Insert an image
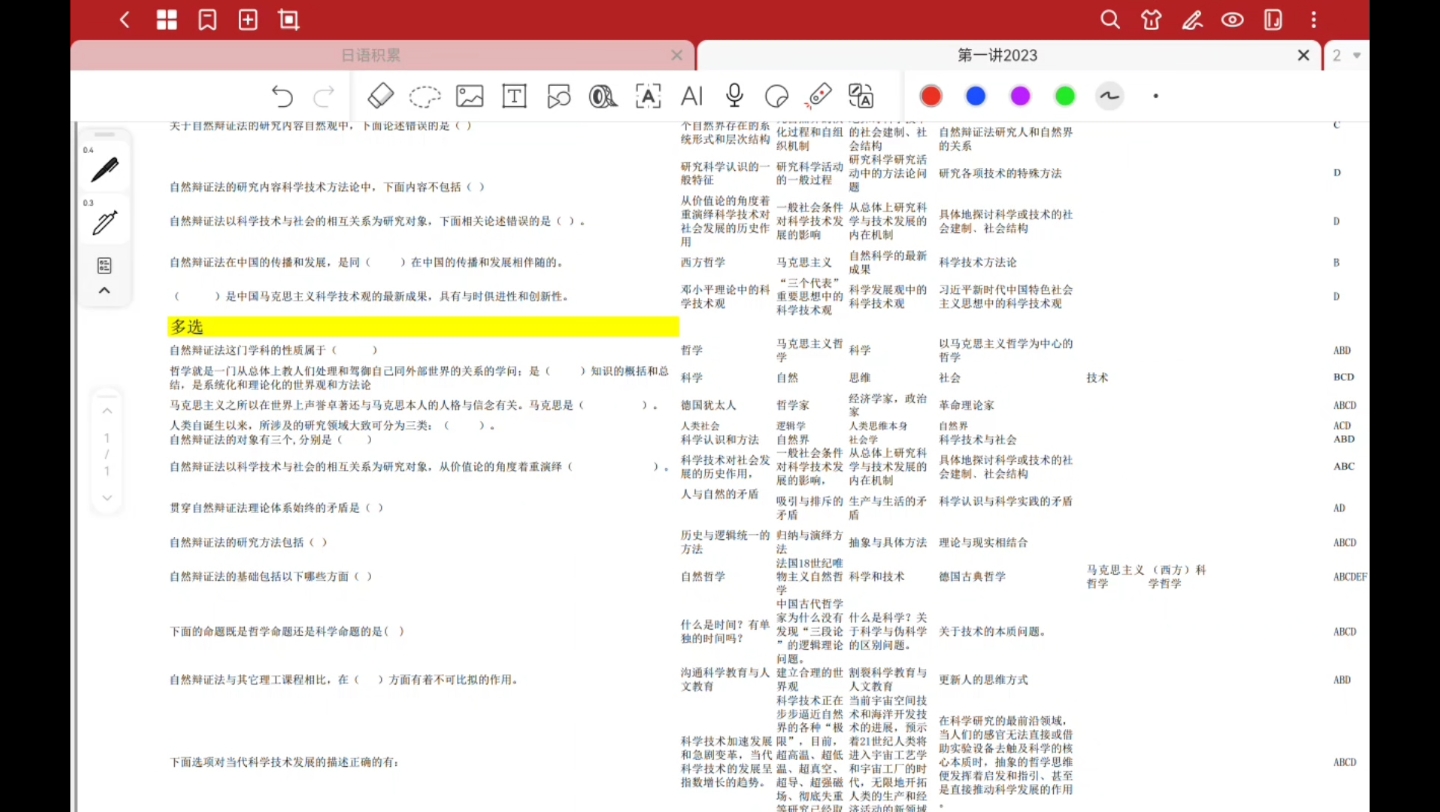The image size is (1440, 812). [x=470, y=96]
